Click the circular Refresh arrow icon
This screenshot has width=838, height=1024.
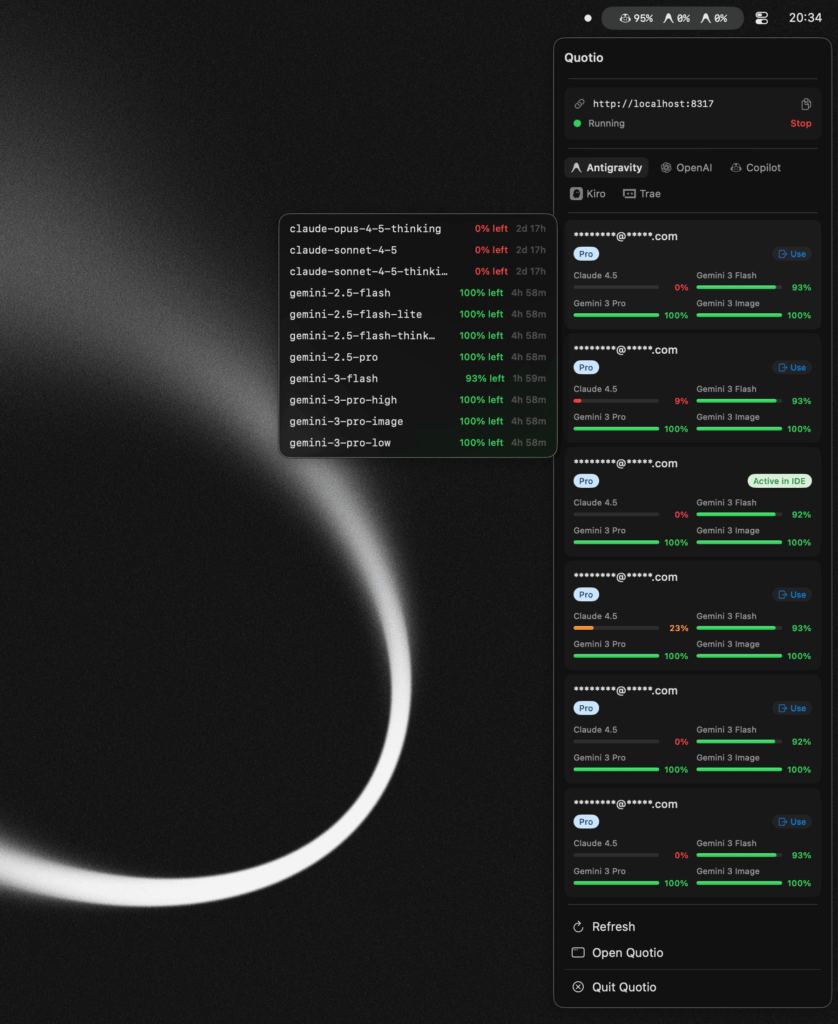[578, 927]
